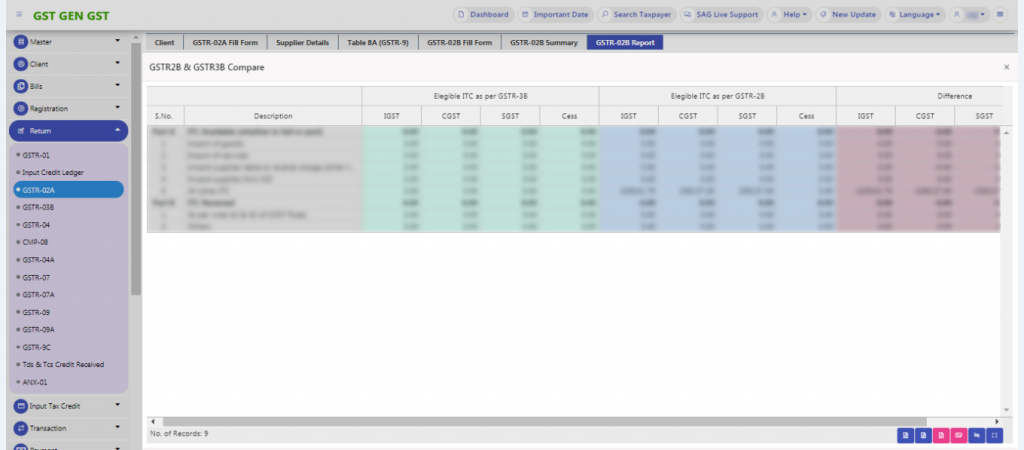Click the Master section round icon
The image size is (1024, 450).
tap(20, 42)
